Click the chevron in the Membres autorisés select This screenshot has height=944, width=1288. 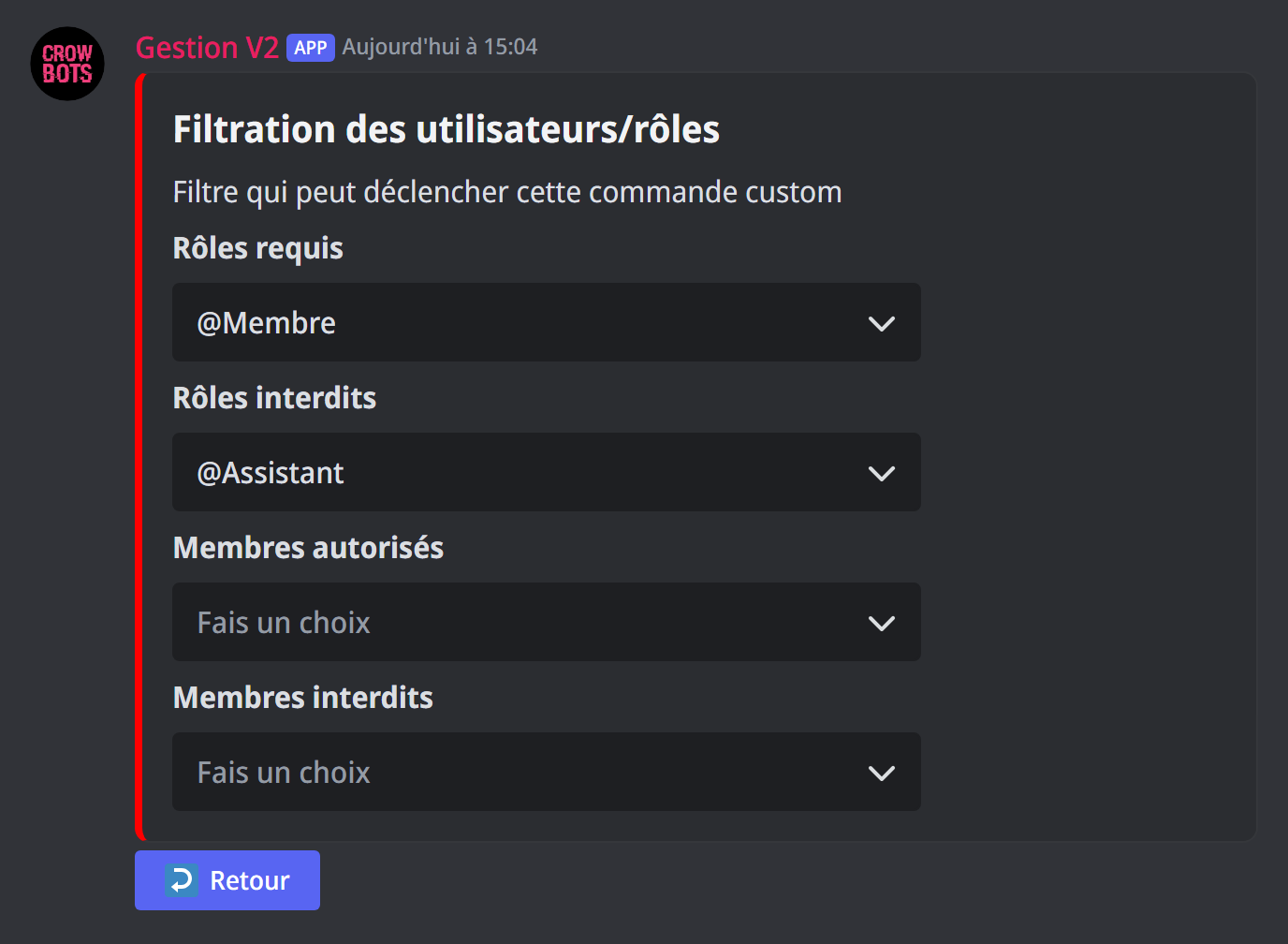(882, 623)
